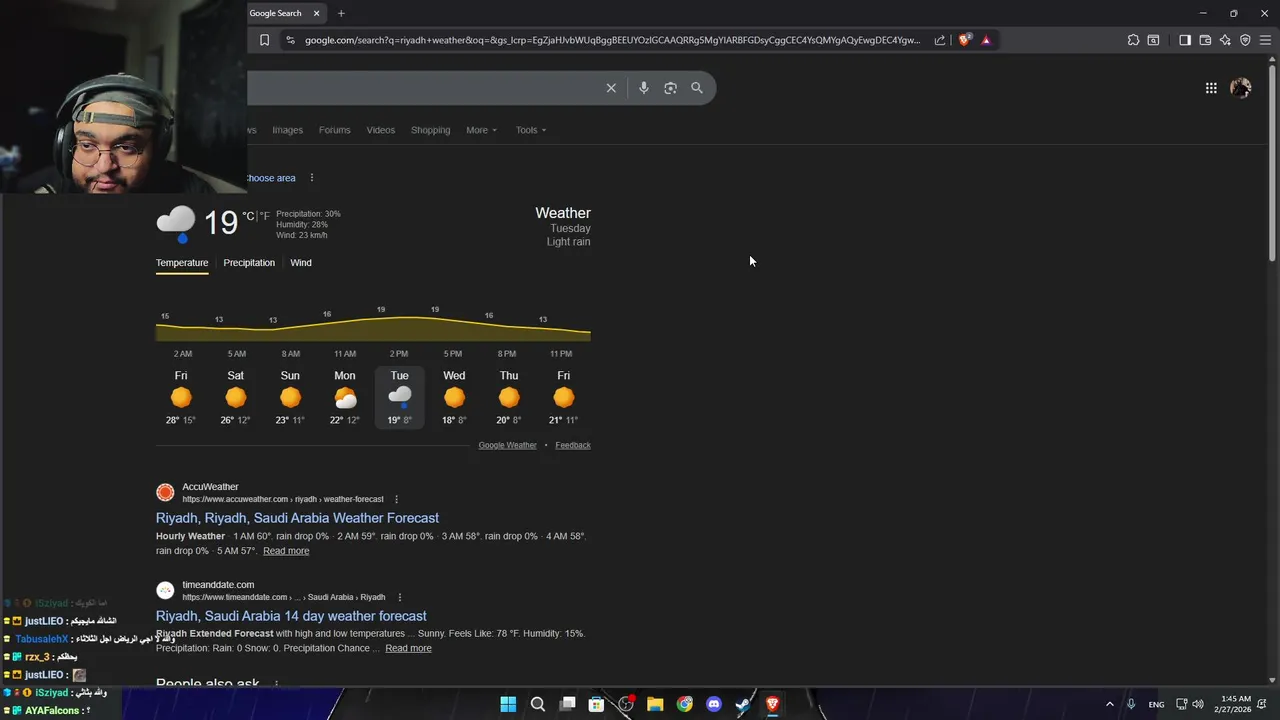Select the Wind chart tab
Image resolution: width=1280 pixels, height=720 pixels.
click(301, 263)
